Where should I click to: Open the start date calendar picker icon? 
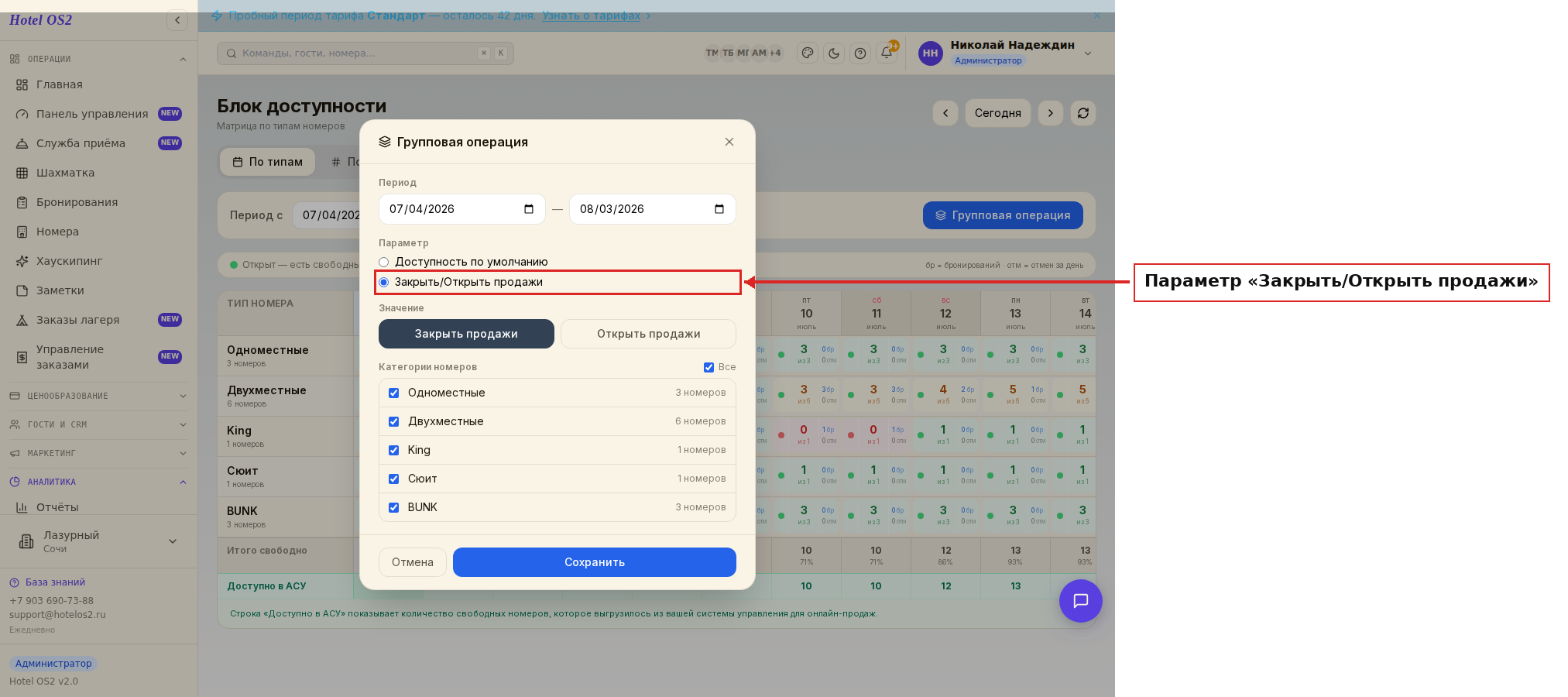click(529, 209)
